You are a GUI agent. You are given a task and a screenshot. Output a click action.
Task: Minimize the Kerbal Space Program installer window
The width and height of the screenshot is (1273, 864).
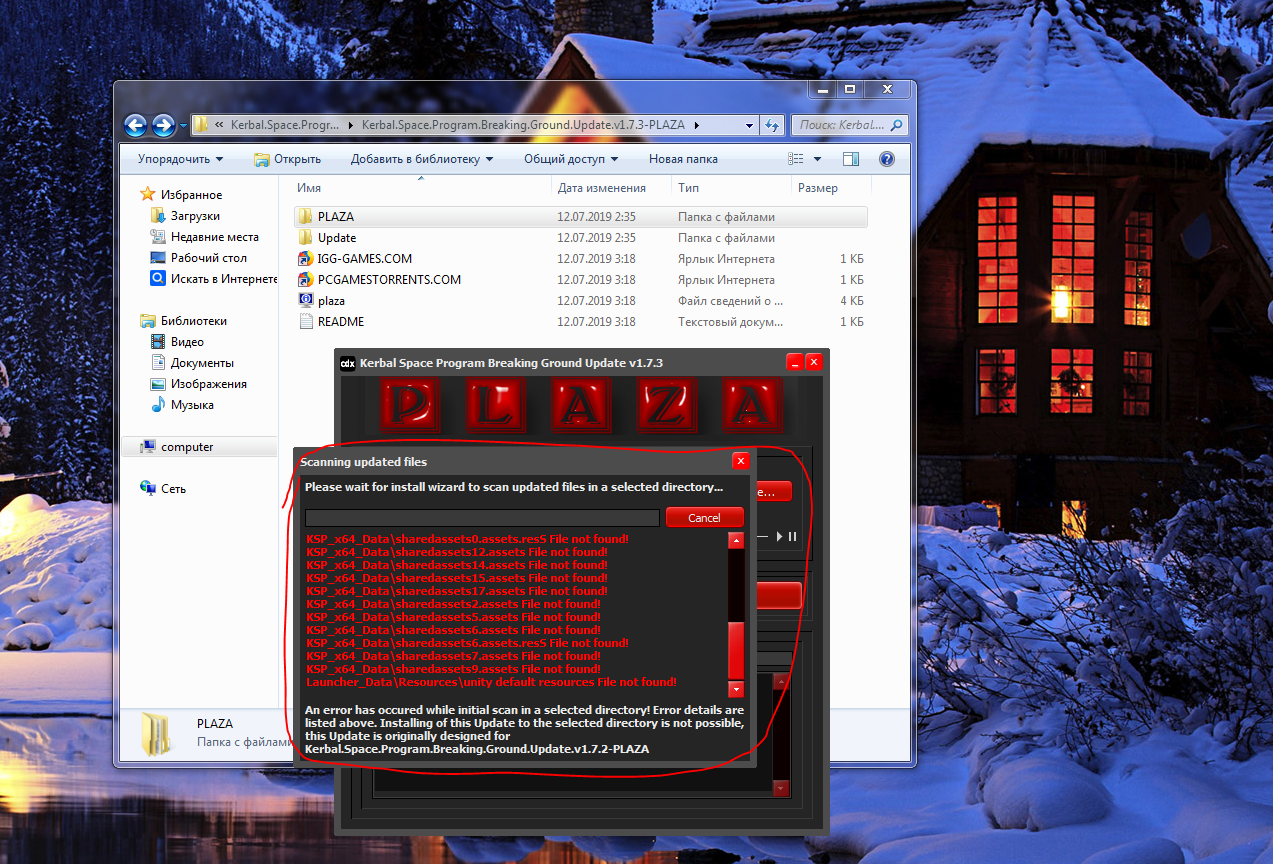click(x=795, y=362)
